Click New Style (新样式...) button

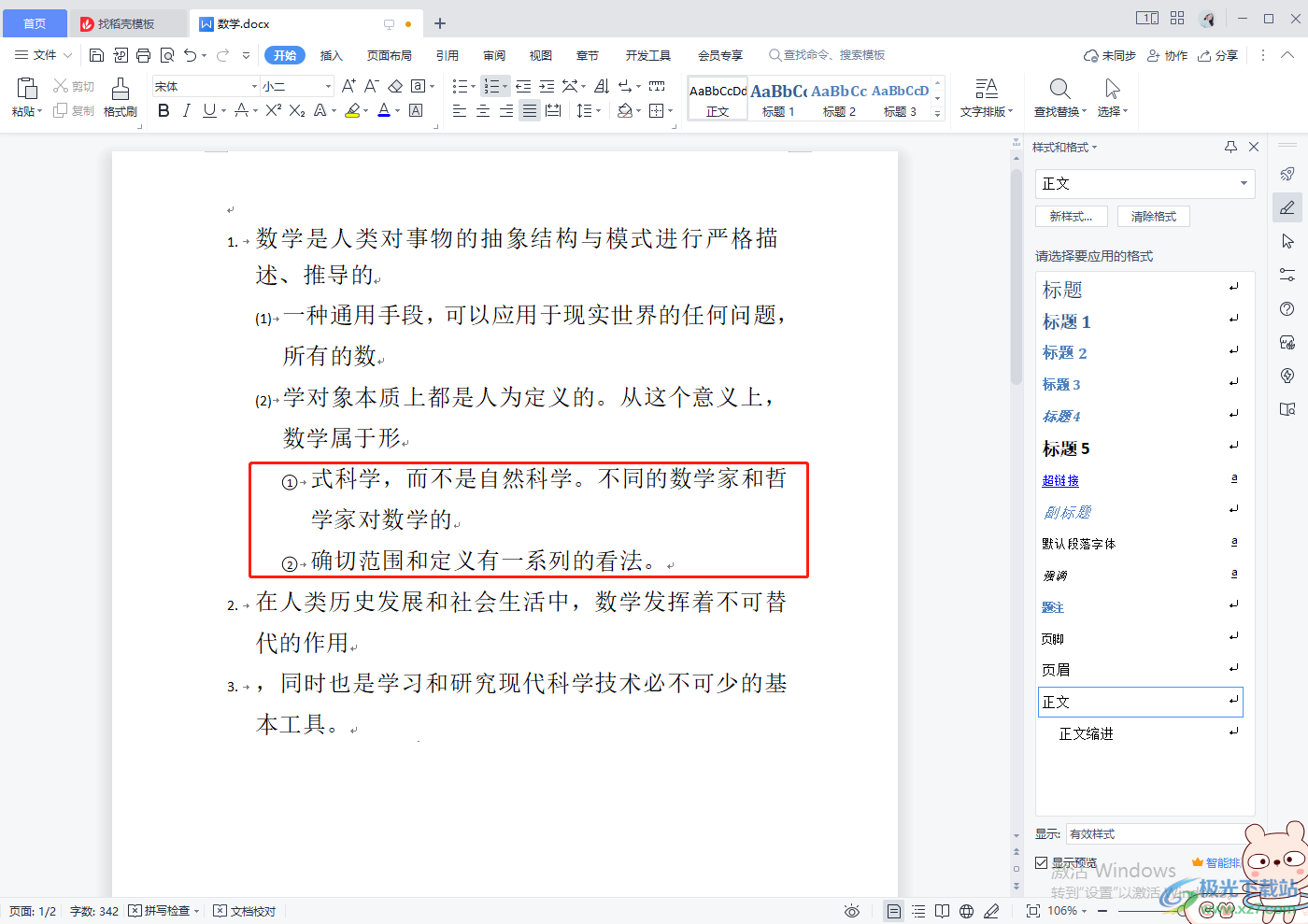point(1072,216)
